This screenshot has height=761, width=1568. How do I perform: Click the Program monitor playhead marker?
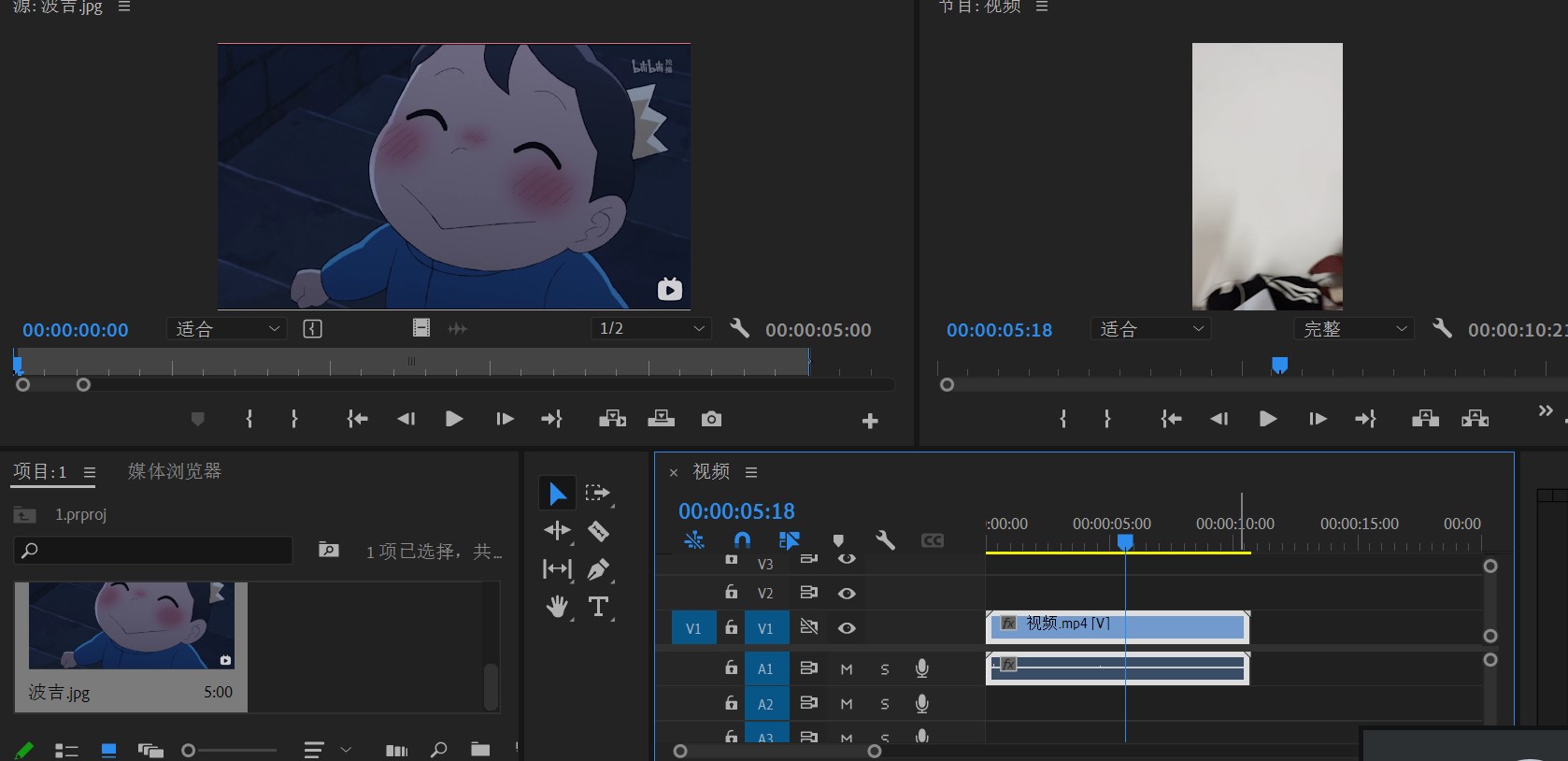pos(1280,365)
